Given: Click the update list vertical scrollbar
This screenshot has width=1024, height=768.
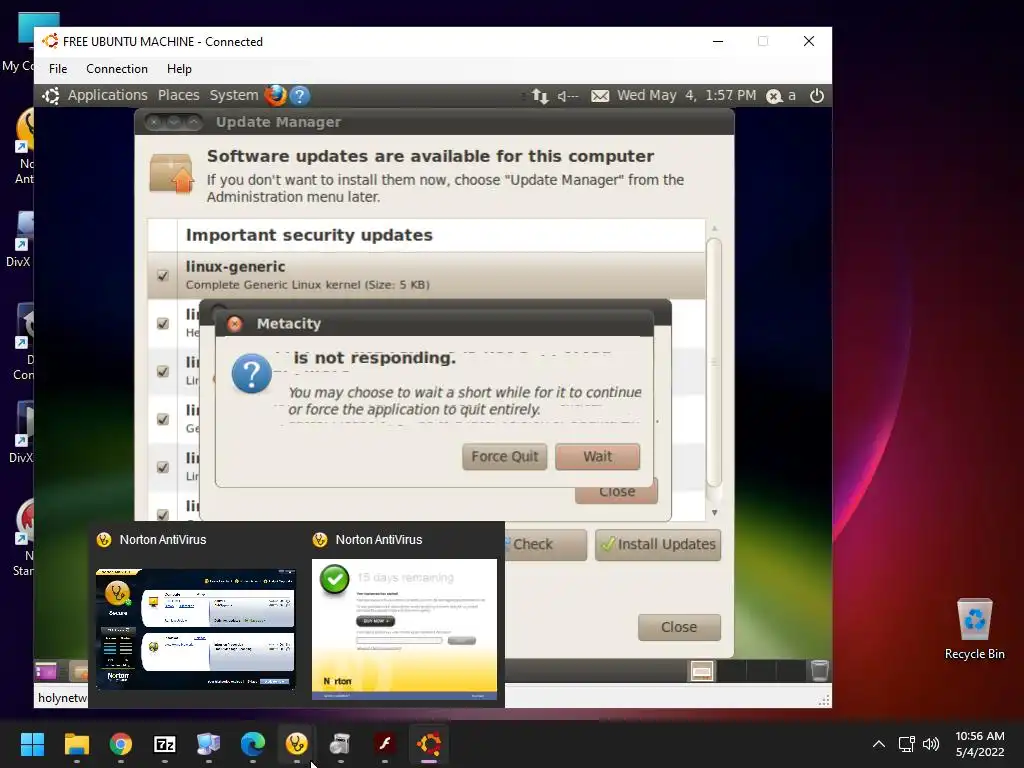Looking at the screenshot, I should (x=714, y=362).
